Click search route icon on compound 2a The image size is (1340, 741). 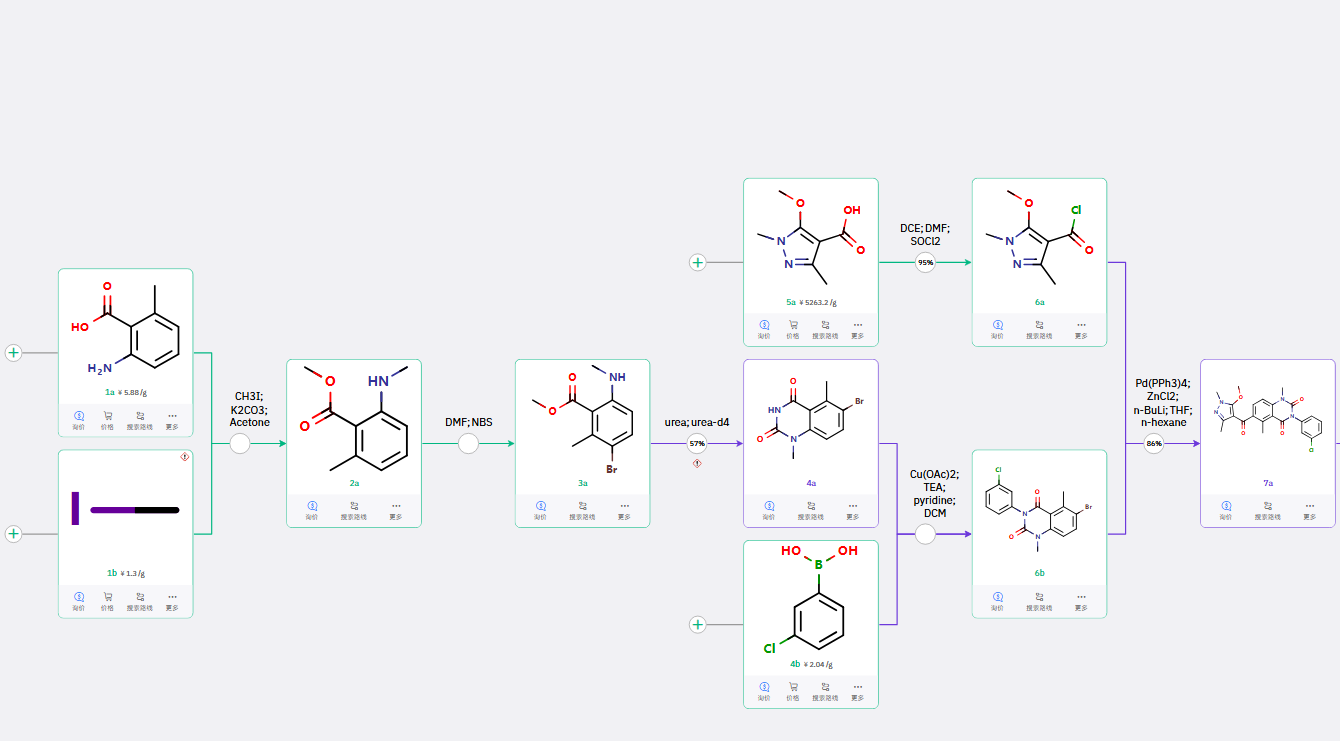tap(354, 507)
